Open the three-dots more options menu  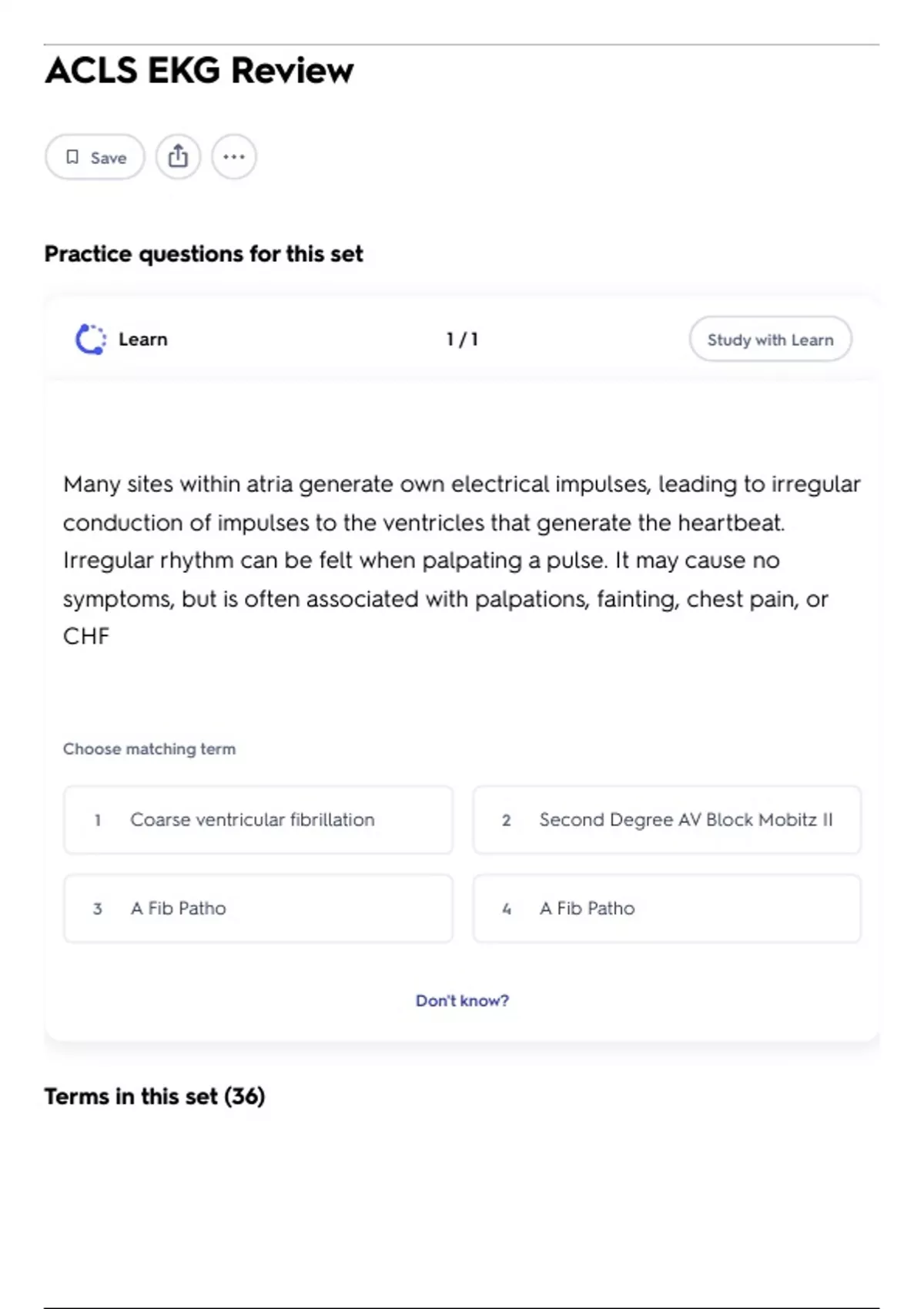pos(234,157)
